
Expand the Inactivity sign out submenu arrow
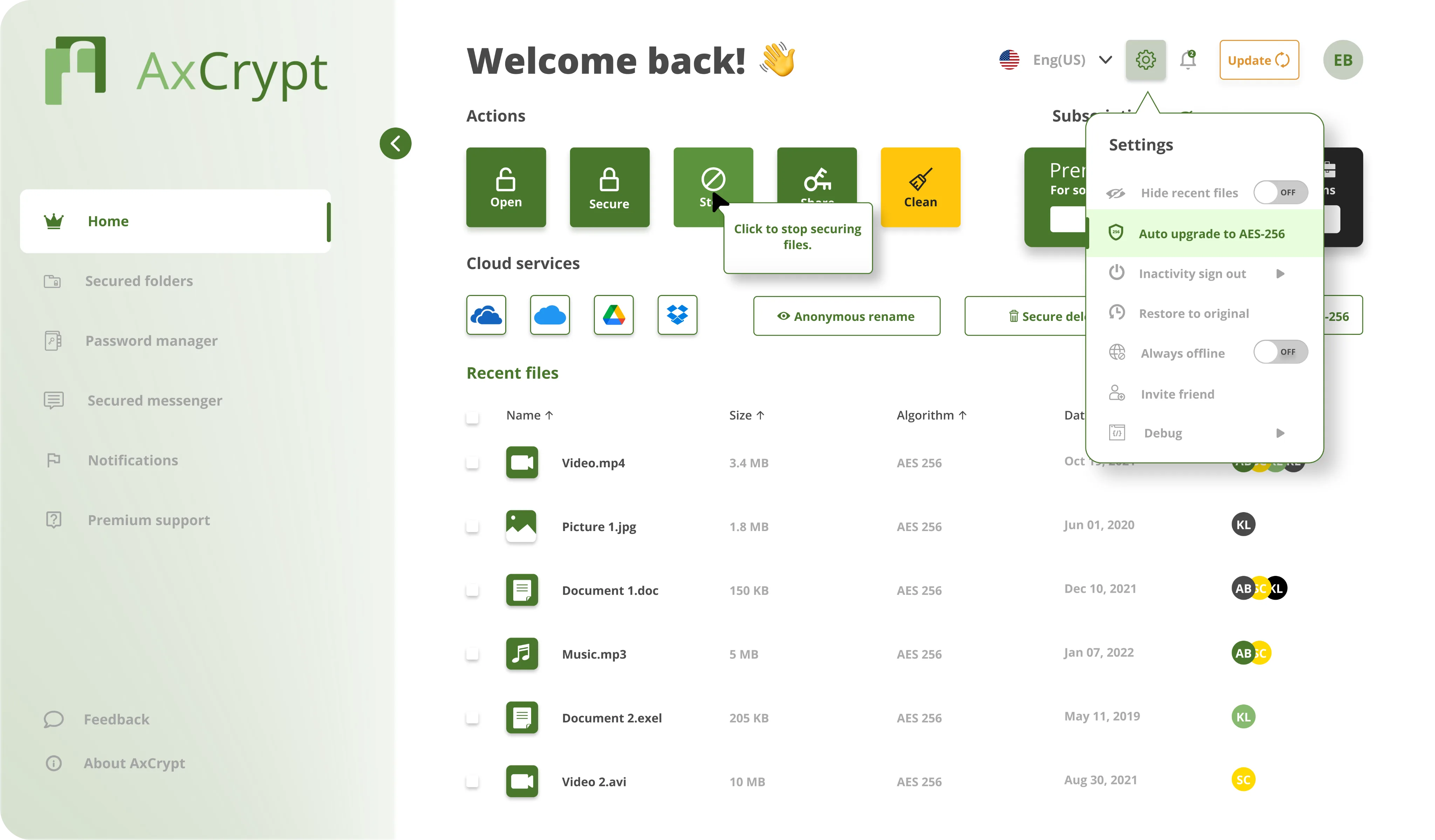1281,274
